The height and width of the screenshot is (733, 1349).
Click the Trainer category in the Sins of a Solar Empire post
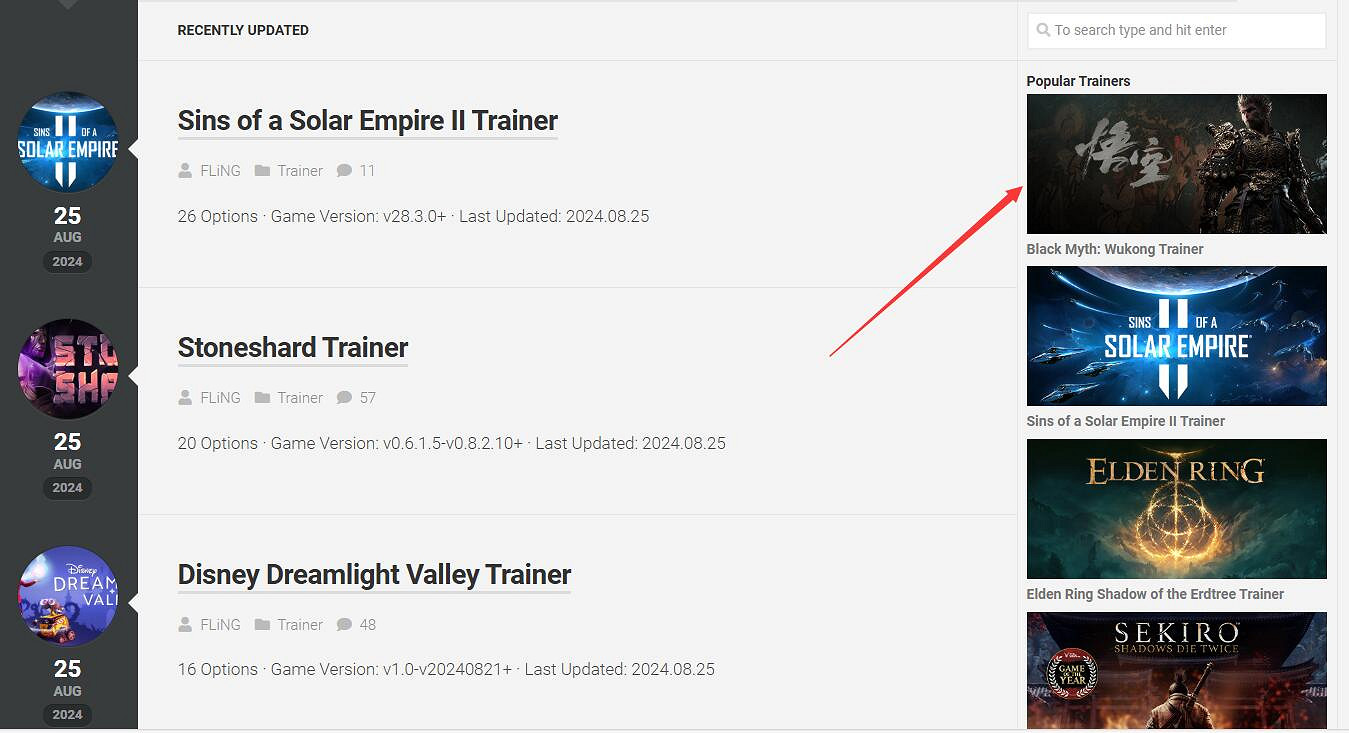pyautogui.click(x=300, y=171)
